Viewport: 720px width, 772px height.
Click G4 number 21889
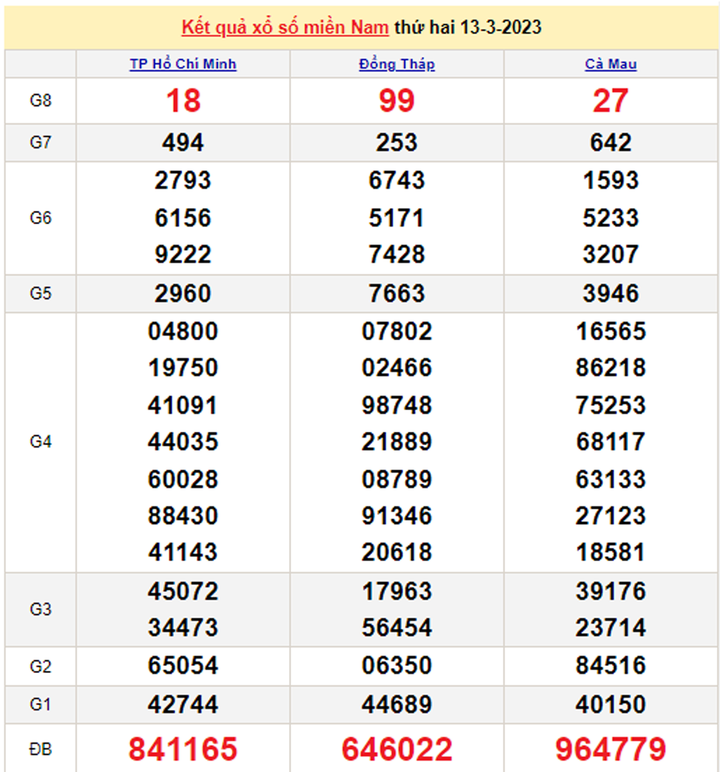click(x=397, y=442)
